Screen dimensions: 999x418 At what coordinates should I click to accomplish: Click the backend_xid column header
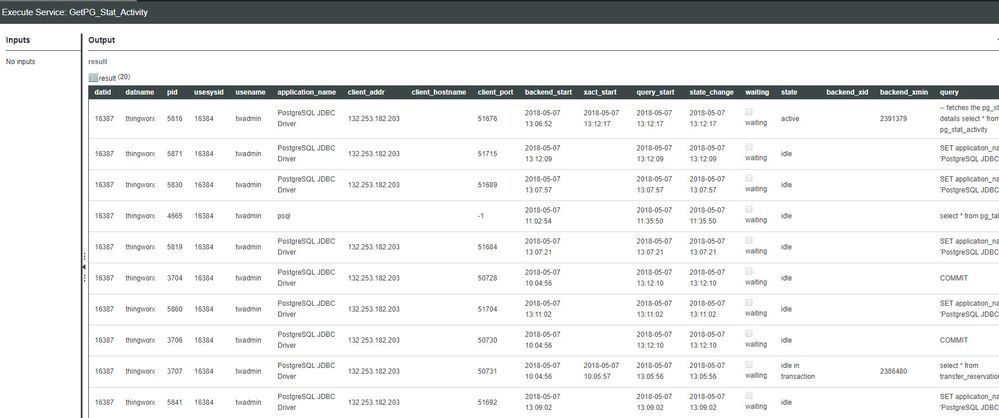pyautogui.click(x=847, y=92)
